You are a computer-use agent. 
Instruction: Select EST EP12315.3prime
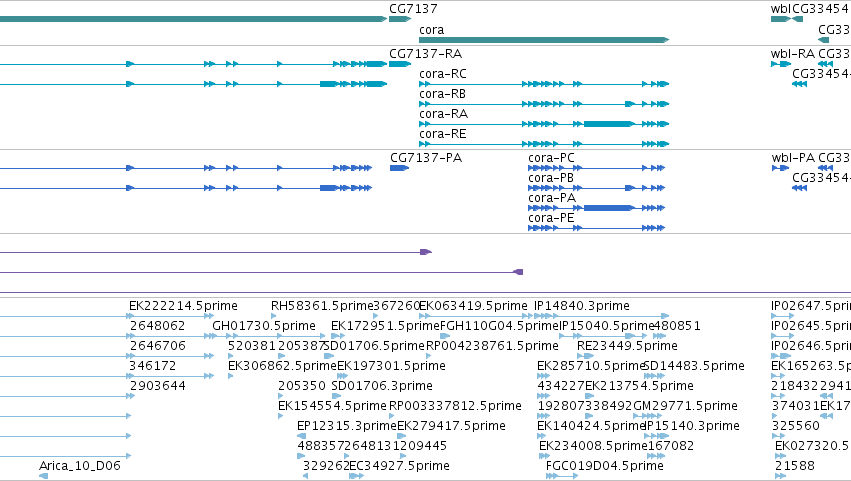(x=347, y=427)
